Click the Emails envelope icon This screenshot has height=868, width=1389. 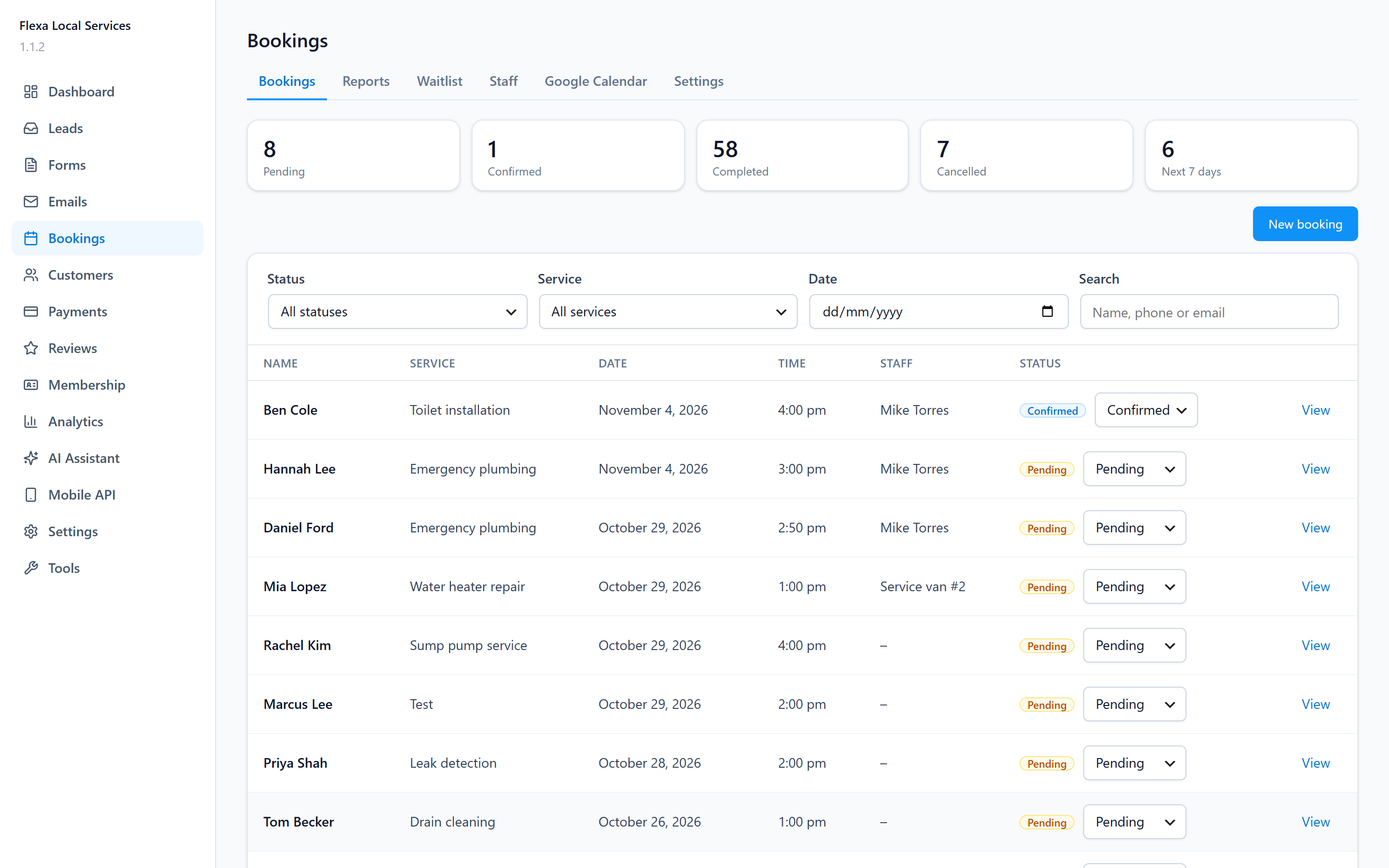point(31,202)
